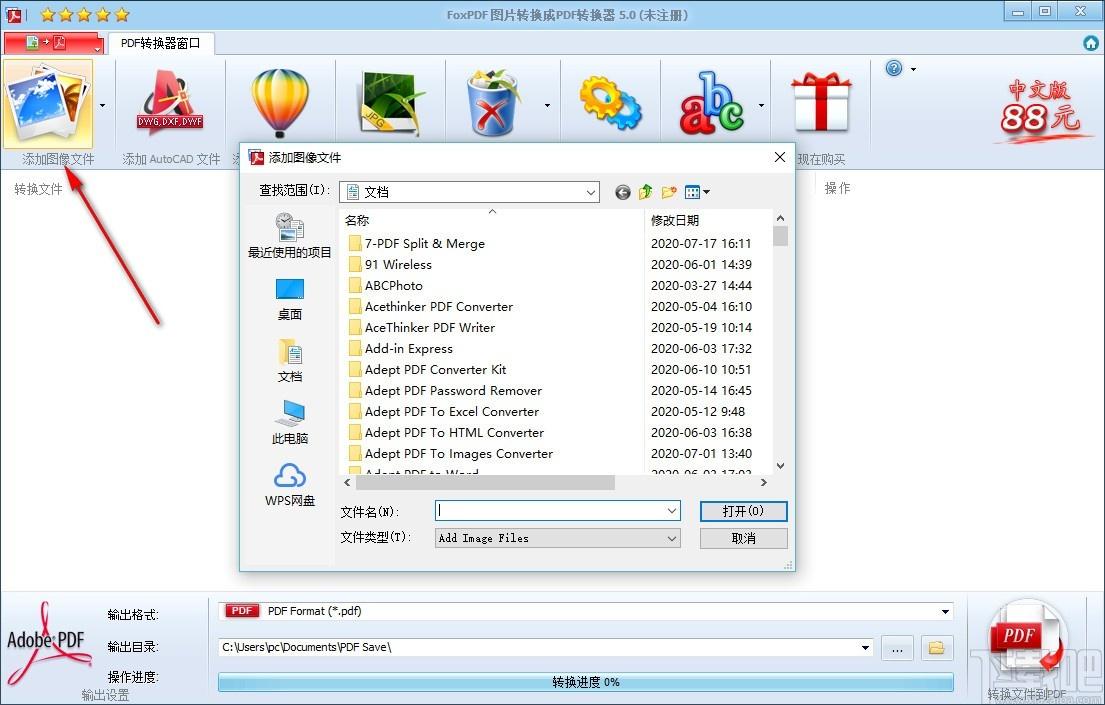This screenshot has height=705, width=1105.
Task: Click the 转换进度 0% progress bar
Action: (586, 682)
